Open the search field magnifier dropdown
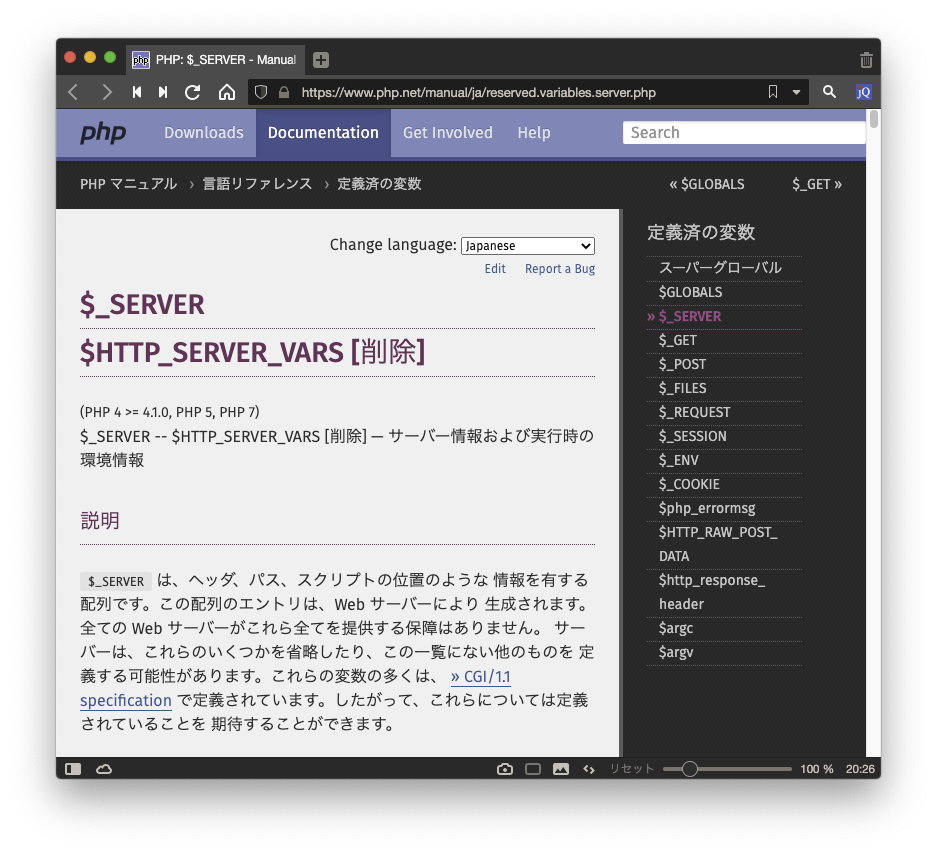The height and width of the screenshot is (853, 937). pos(829,92)
